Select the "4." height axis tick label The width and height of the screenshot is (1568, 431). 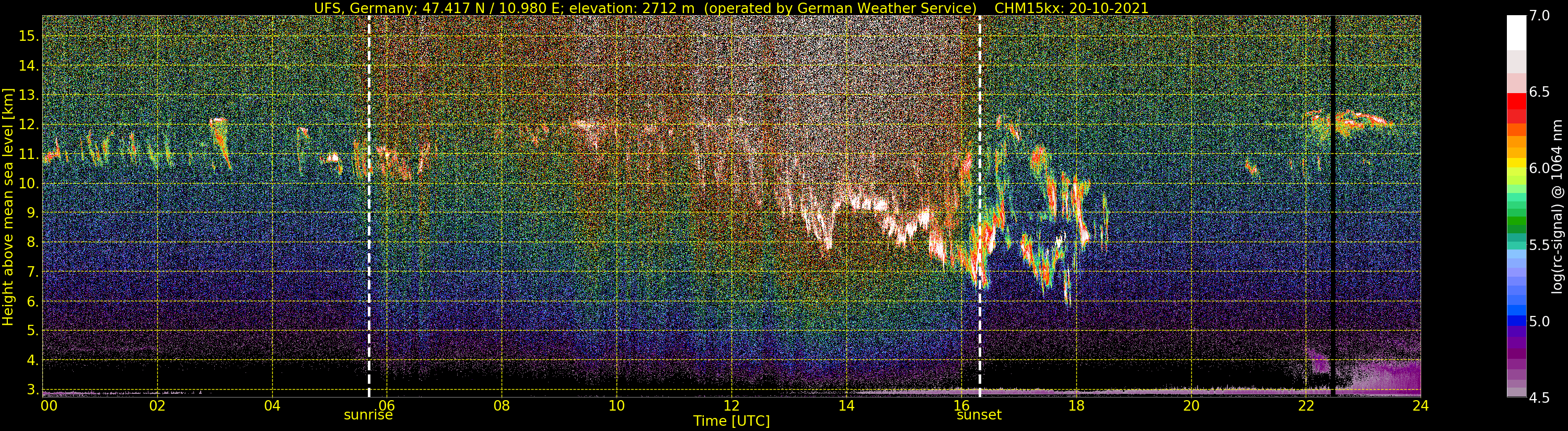[x=33, y=360]
